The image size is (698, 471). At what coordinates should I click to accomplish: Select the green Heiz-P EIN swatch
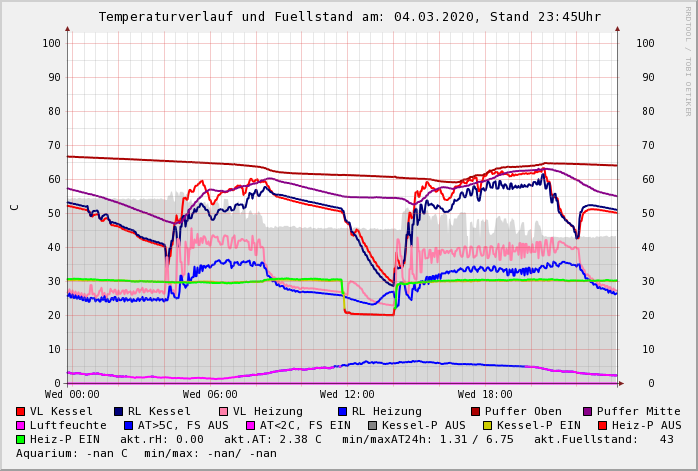pos(21,440)
